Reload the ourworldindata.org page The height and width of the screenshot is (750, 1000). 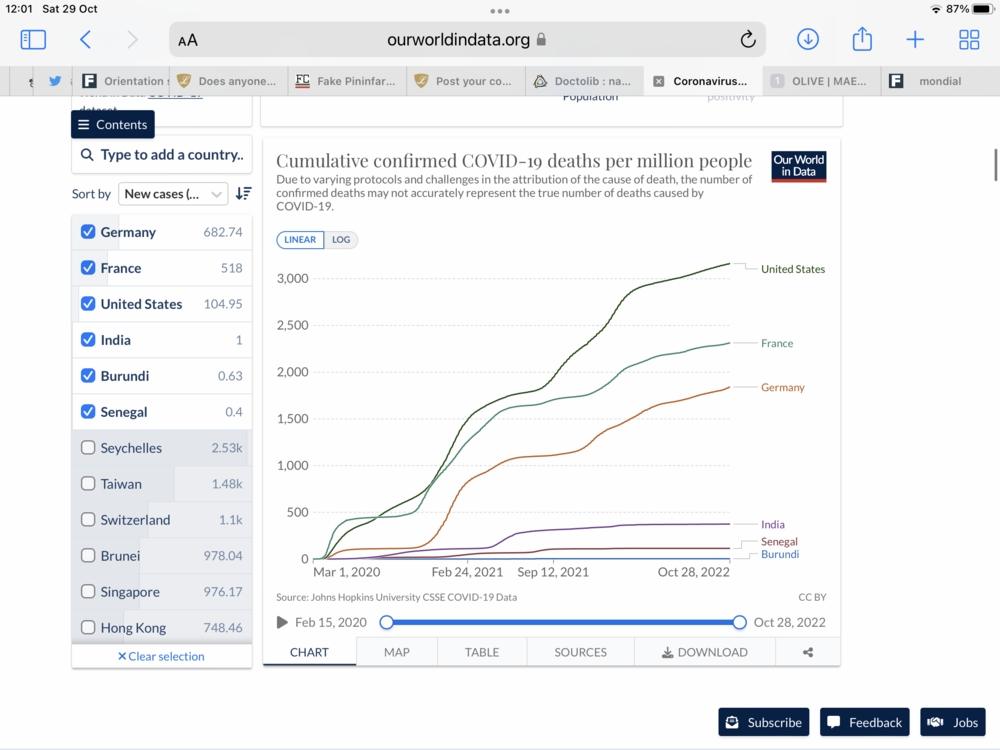pos(747,40)
